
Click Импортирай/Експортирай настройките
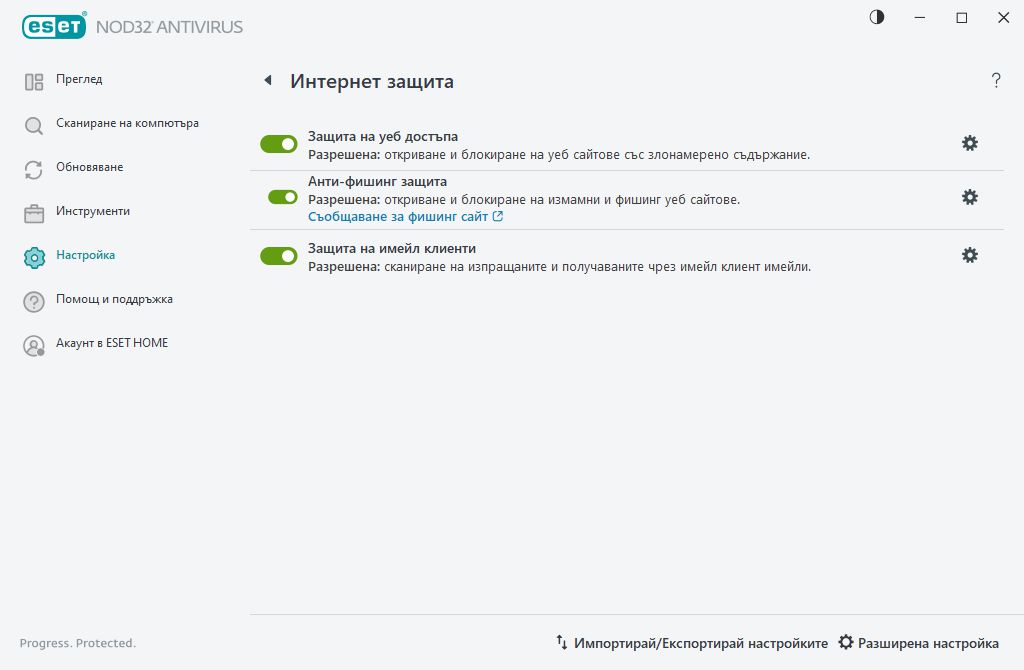tap(692, 643)
